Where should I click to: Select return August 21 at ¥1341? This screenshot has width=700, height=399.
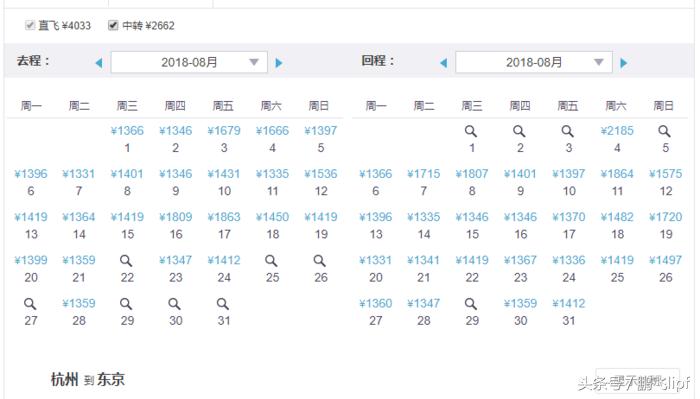click(424, 260)
